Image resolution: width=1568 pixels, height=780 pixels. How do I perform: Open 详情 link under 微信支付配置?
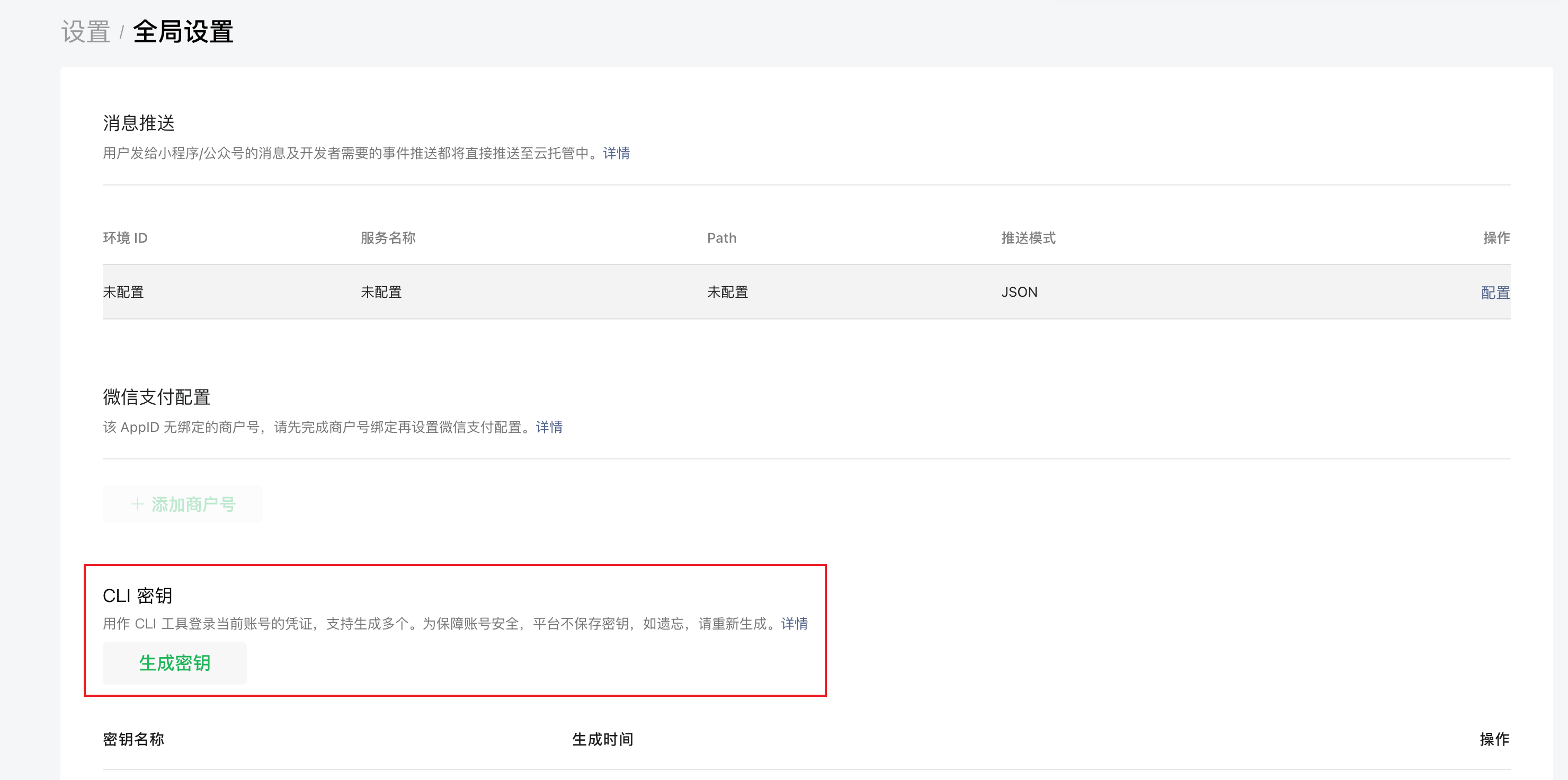(548, 427)
